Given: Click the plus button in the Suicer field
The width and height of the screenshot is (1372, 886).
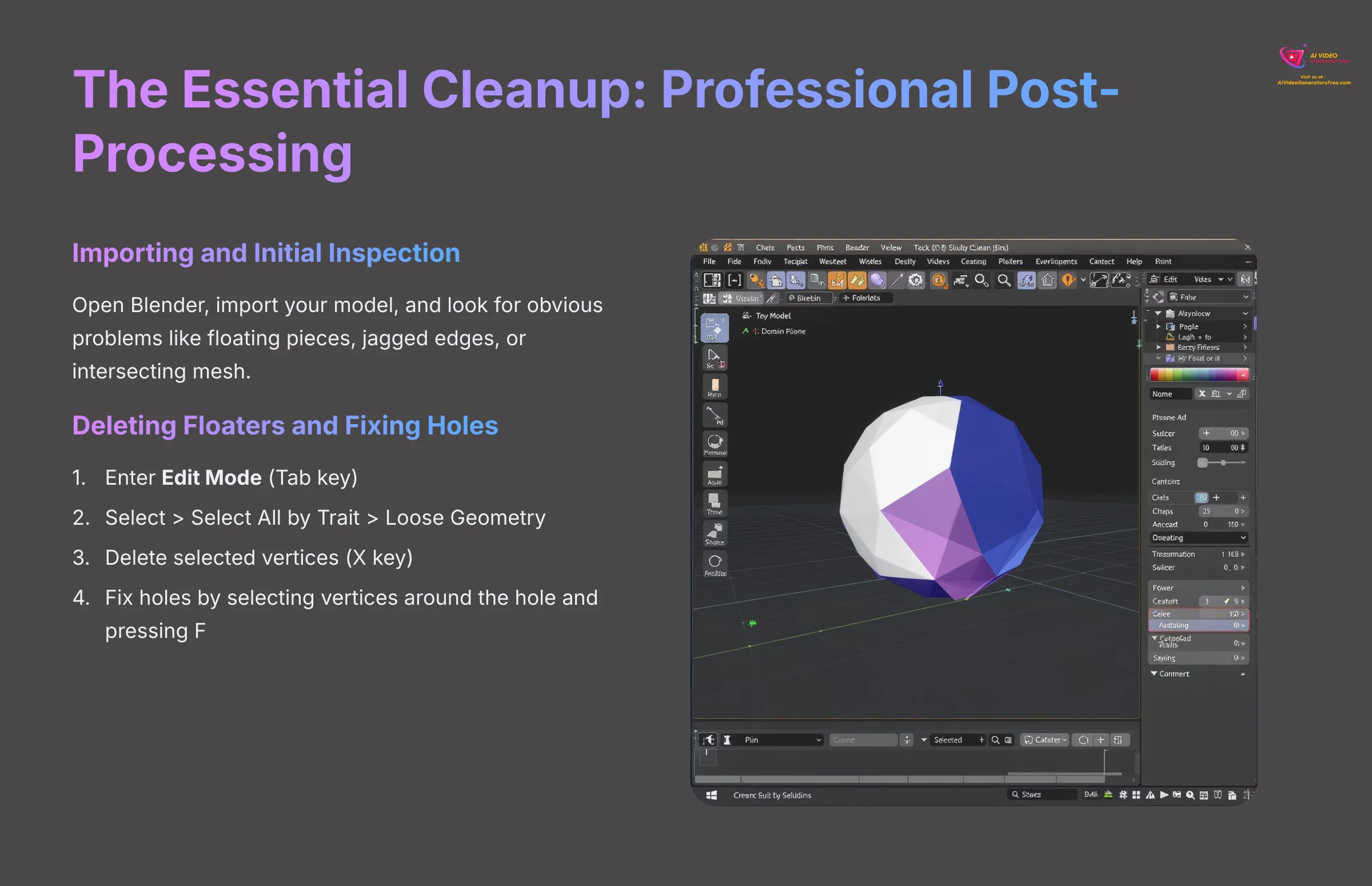Looking at the screenshot, I should pos(1206,433).
